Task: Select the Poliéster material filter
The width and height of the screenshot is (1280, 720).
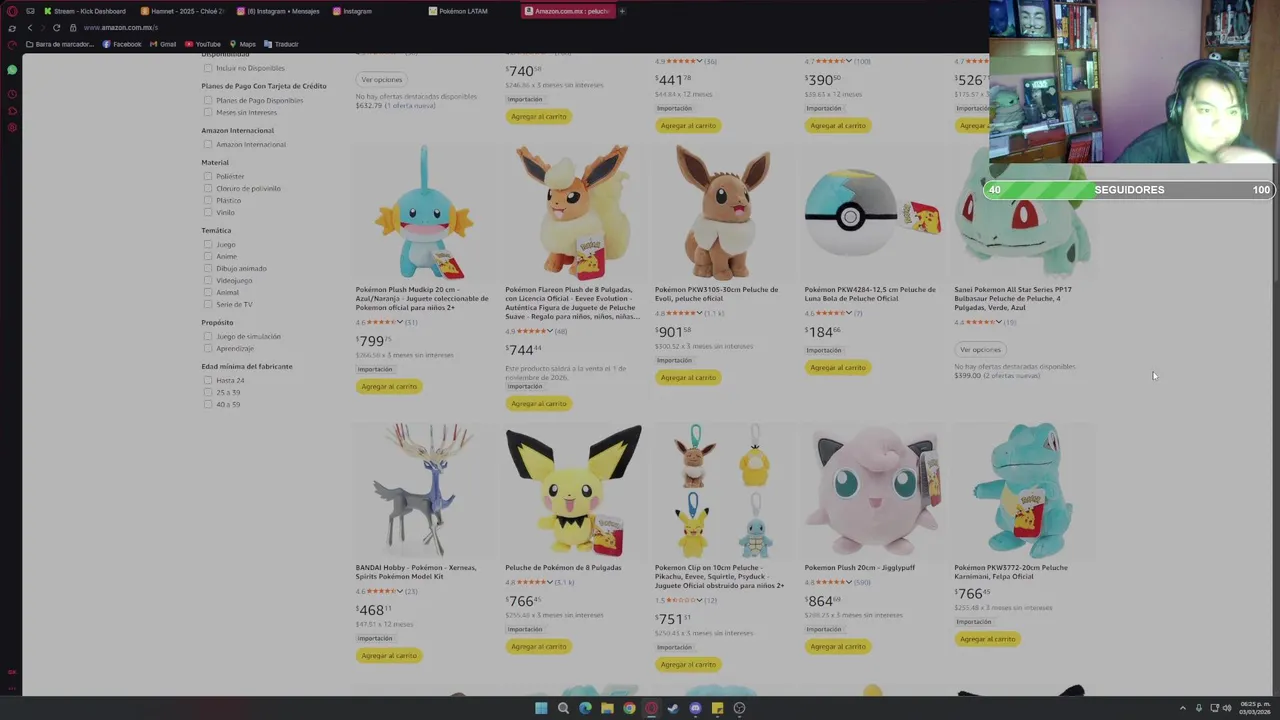Action: (x=208, y=176)
